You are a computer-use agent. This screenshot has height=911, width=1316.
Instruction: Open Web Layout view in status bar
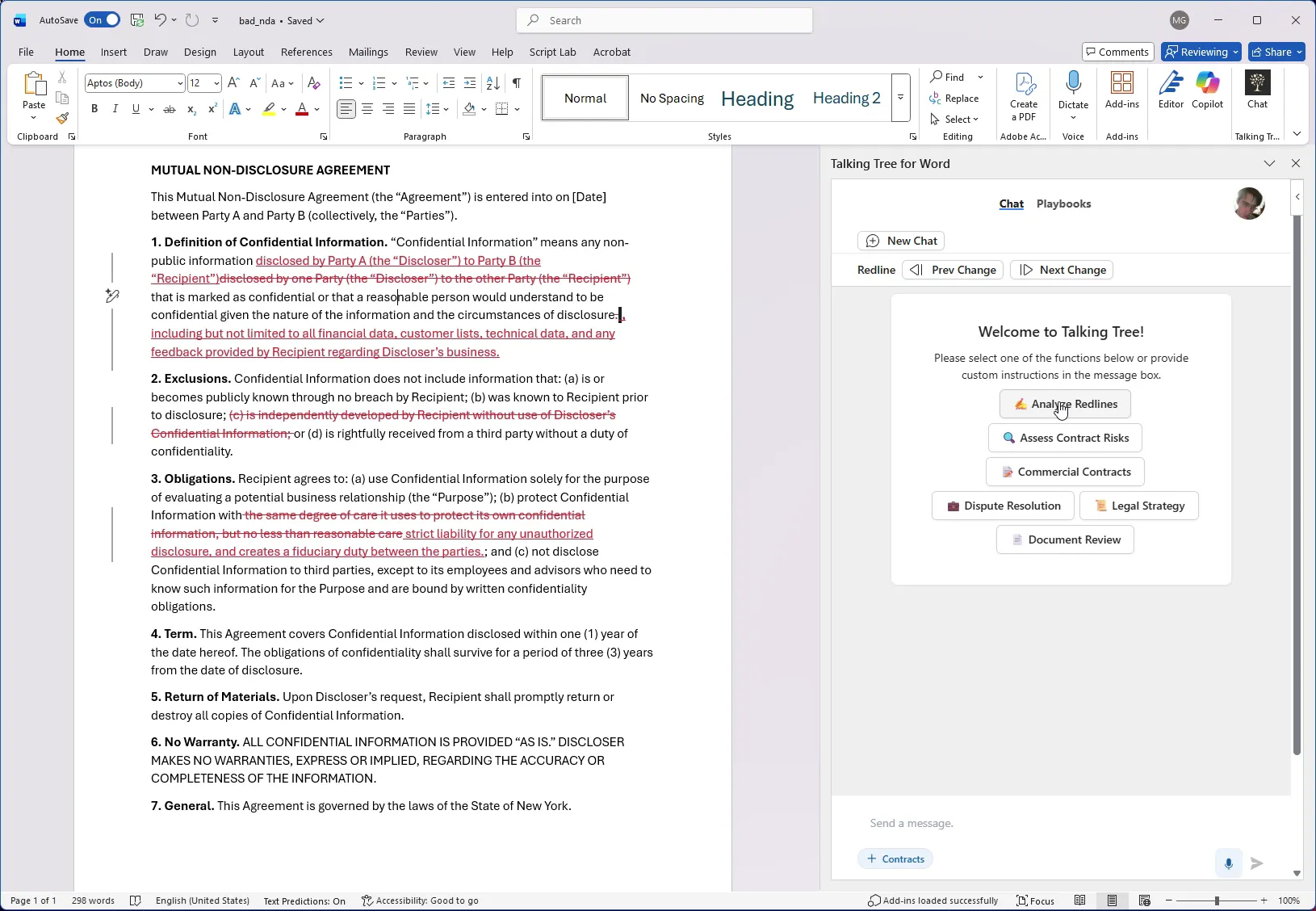coord(1145,901)
